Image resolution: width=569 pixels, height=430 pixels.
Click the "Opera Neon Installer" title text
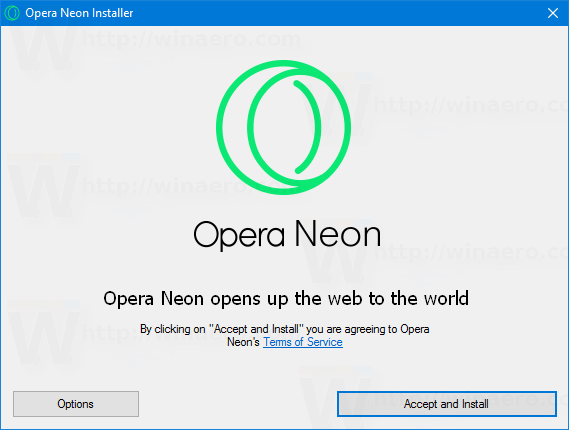click(79, 13)
